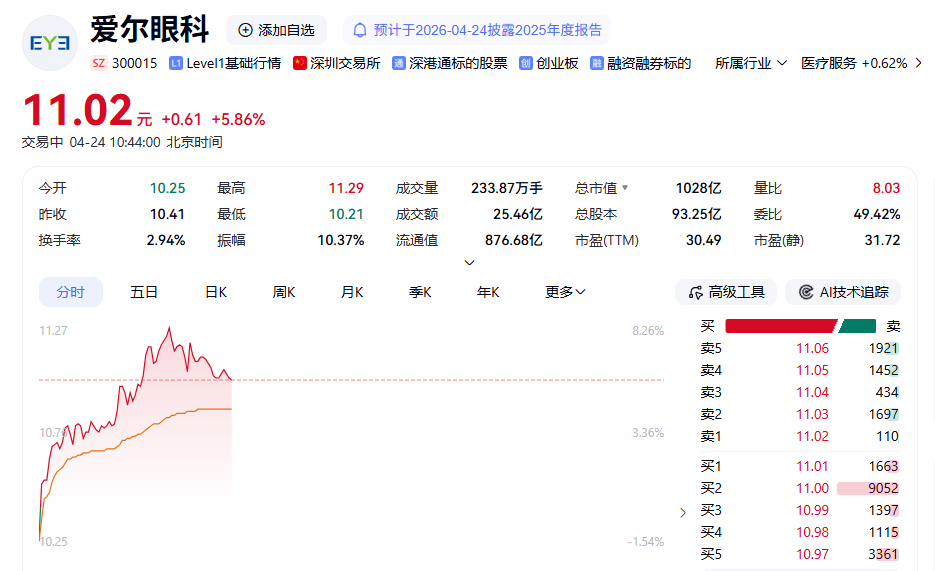Open 高级工具 advanced tools
Viewport: 935px width, 571px height.
coord(726,292)
